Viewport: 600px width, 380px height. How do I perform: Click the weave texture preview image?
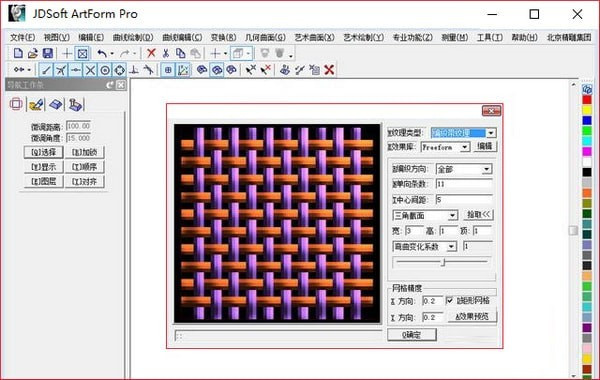point(277,223)
